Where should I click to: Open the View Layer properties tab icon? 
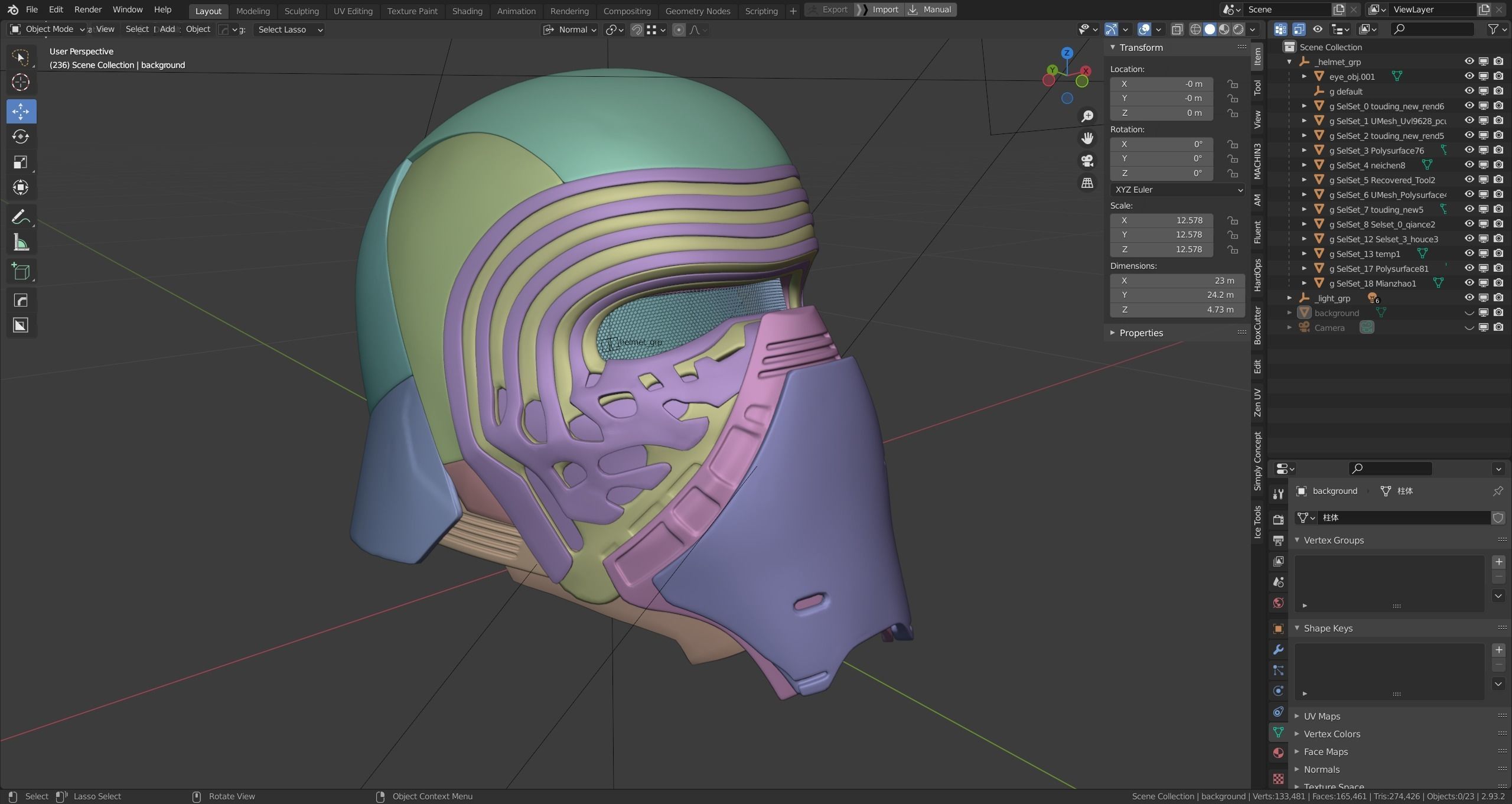tap(1278, 561)
